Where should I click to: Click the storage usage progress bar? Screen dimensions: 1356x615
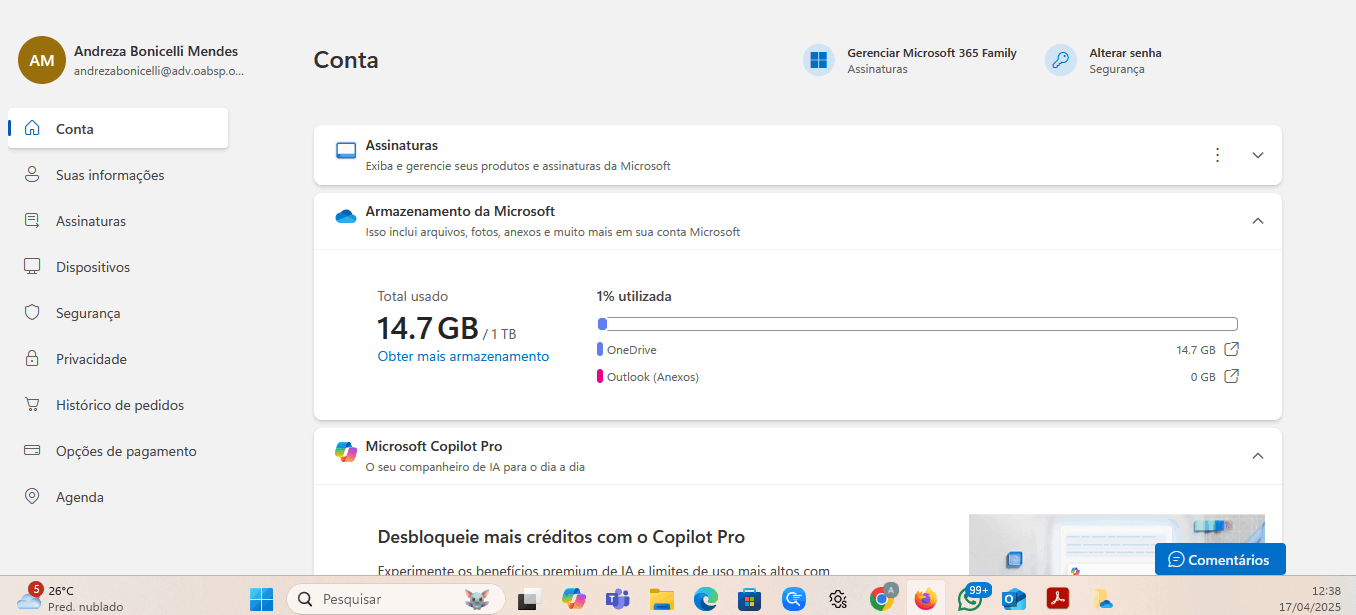click(917, 324)
